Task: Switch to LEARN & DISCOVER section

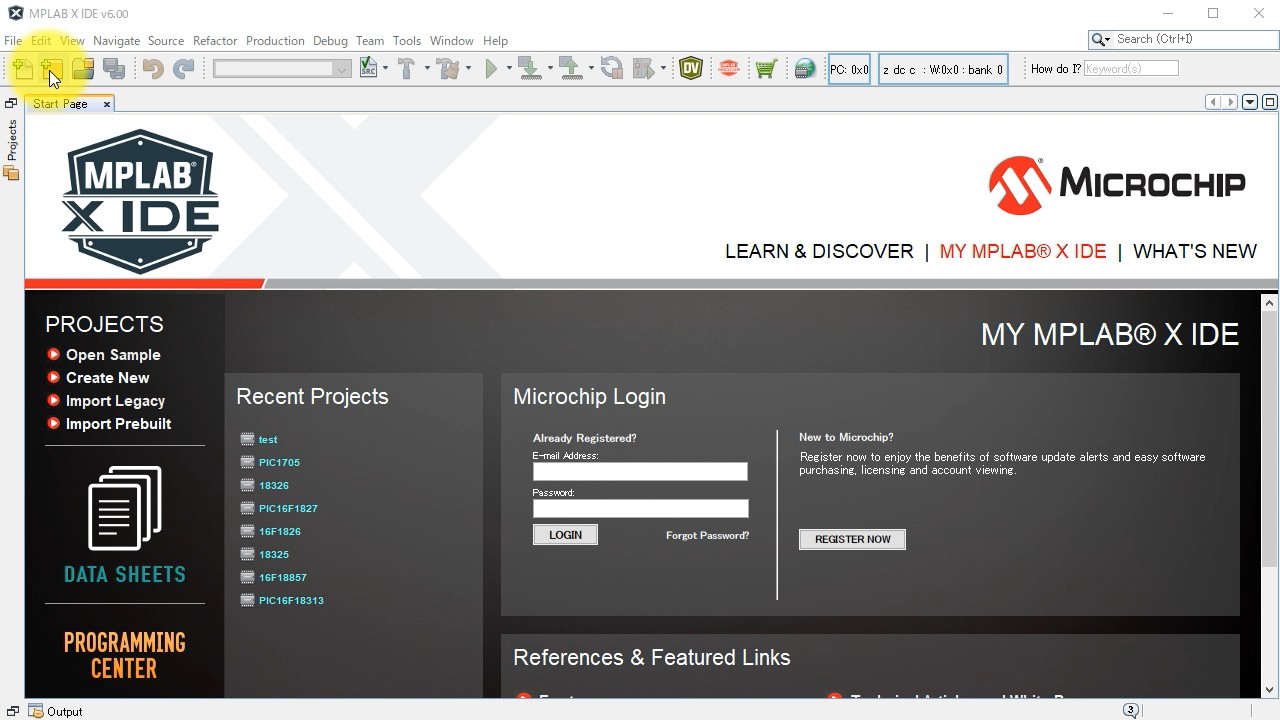Action: click(x=819, y=251)
